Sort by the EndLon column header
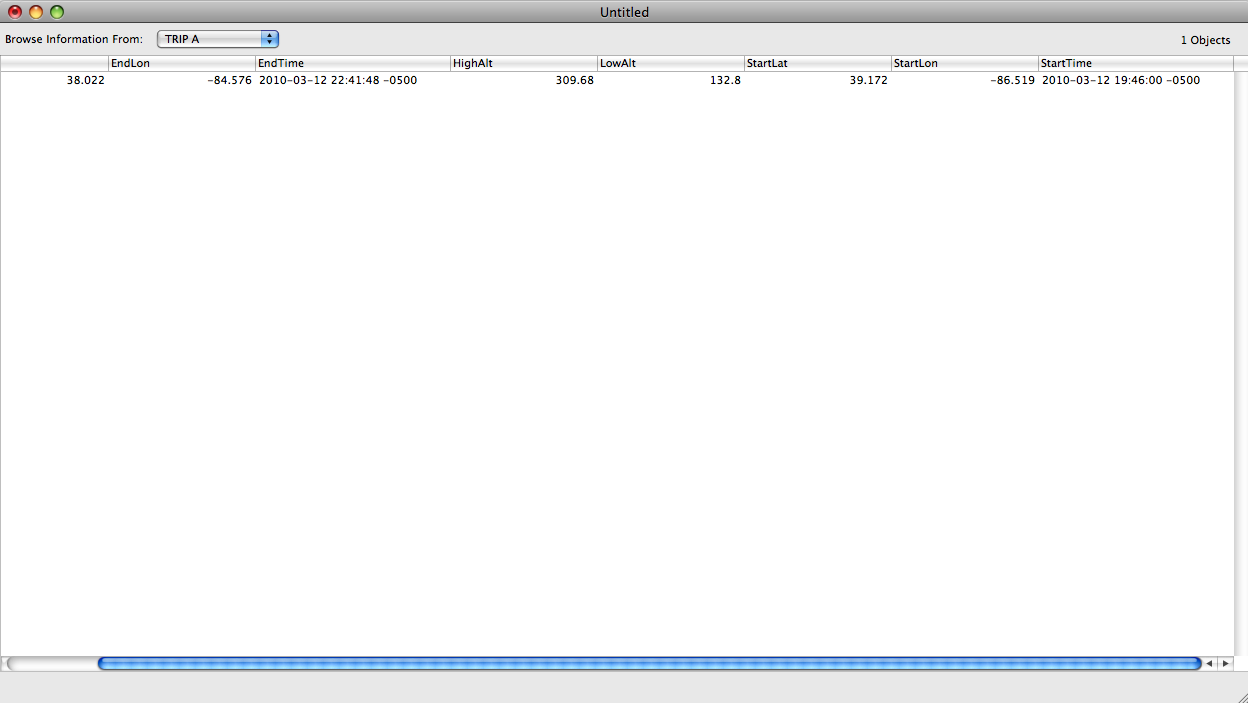Screen dimensions: 1248x703 181,63
